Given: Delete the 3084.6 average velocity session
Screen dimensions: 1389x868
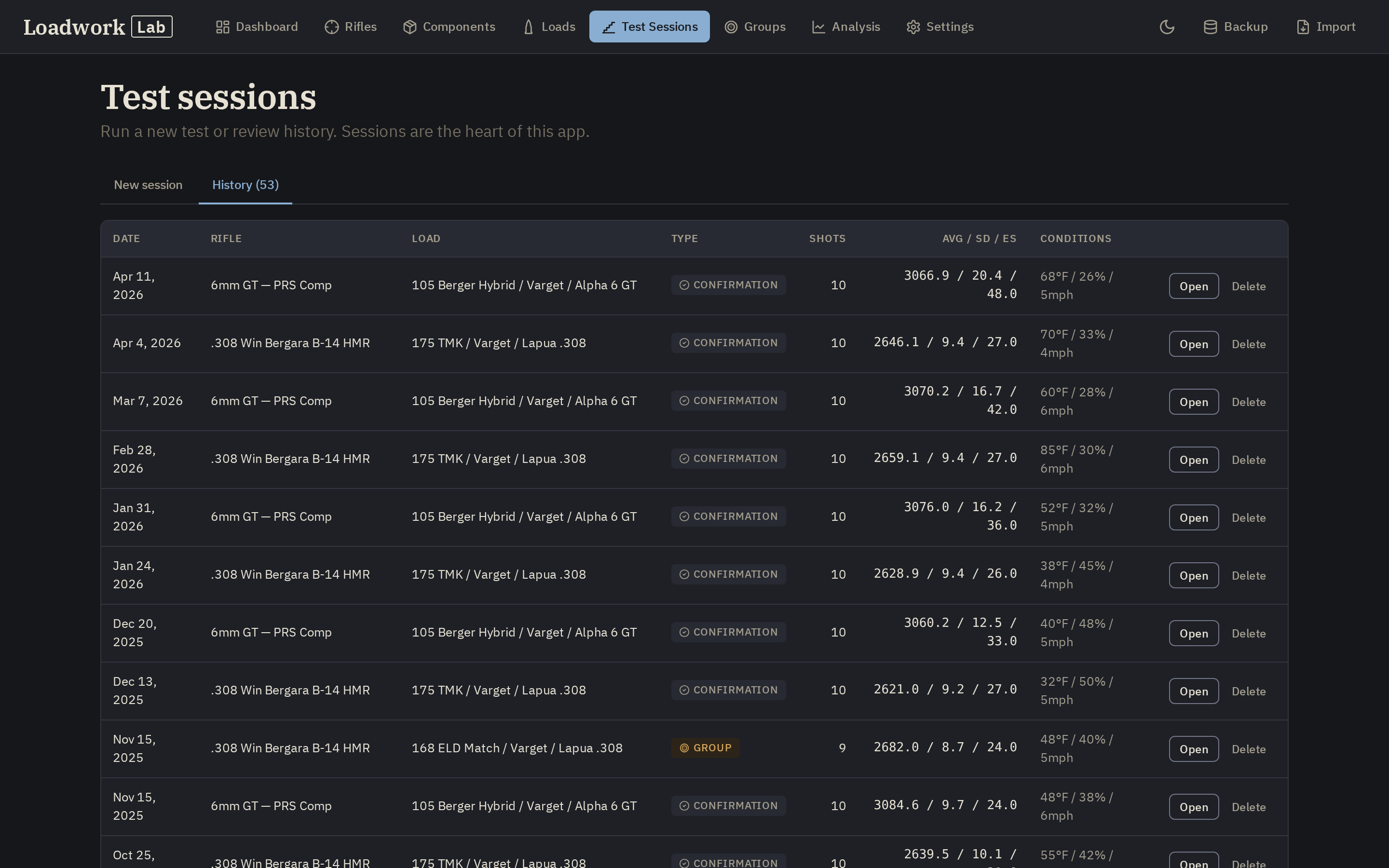Looking at the screenshot, I should pos(1248,807).
